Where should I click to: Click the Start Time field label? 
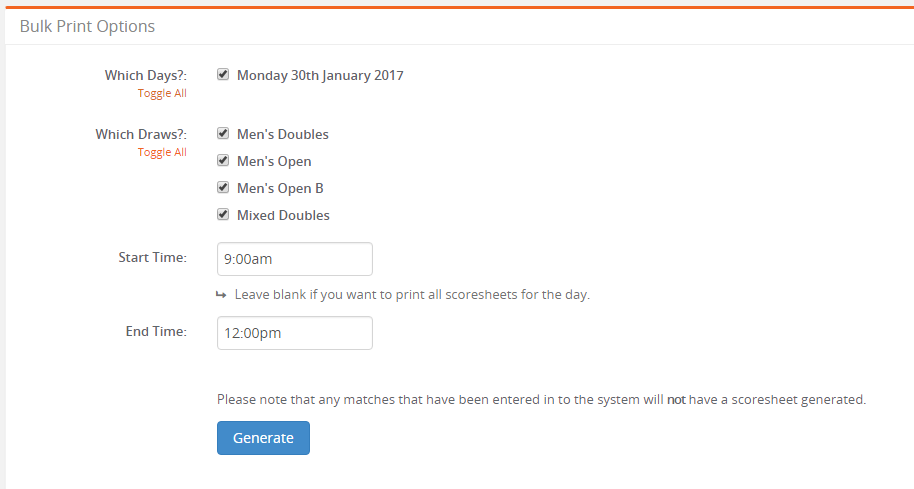coord(153,257)
